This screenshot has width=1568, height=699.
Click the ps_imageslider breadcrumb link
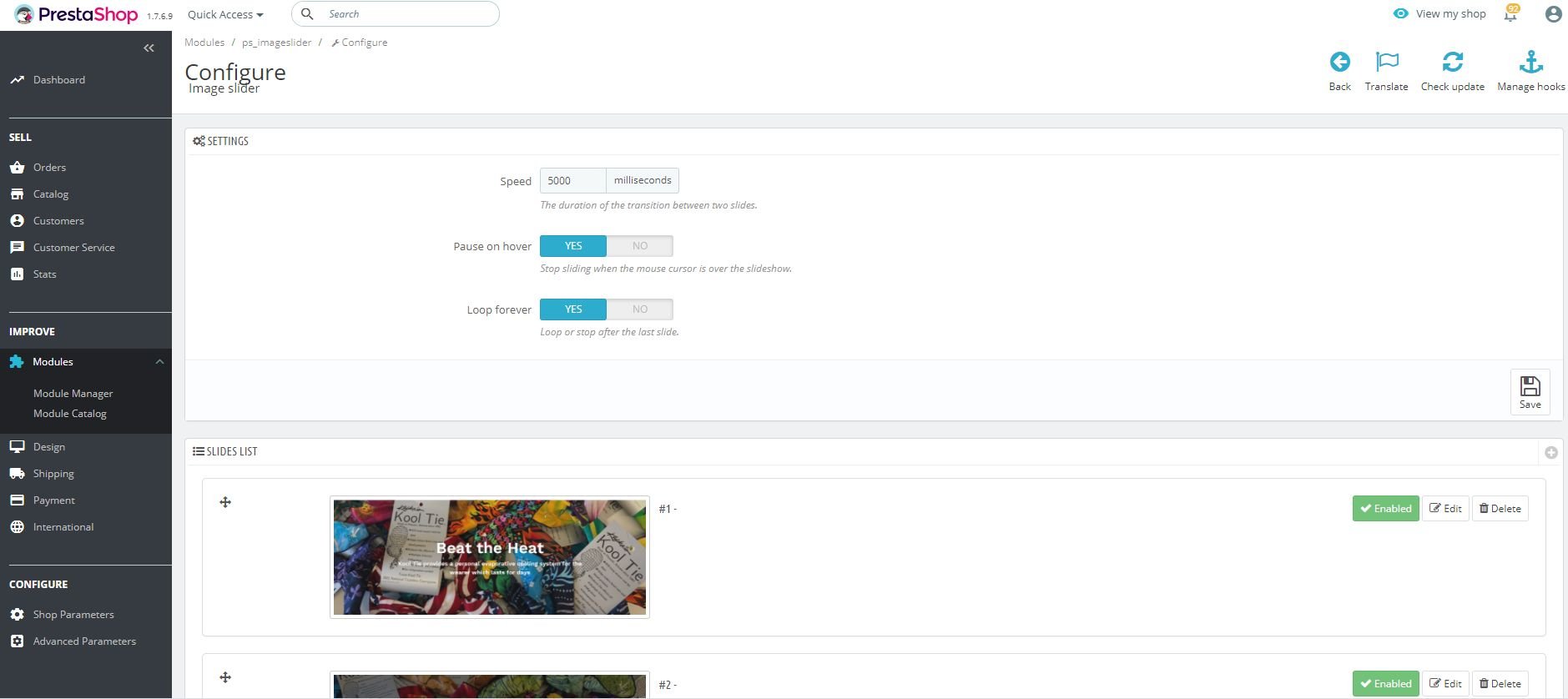coord(276,43)
